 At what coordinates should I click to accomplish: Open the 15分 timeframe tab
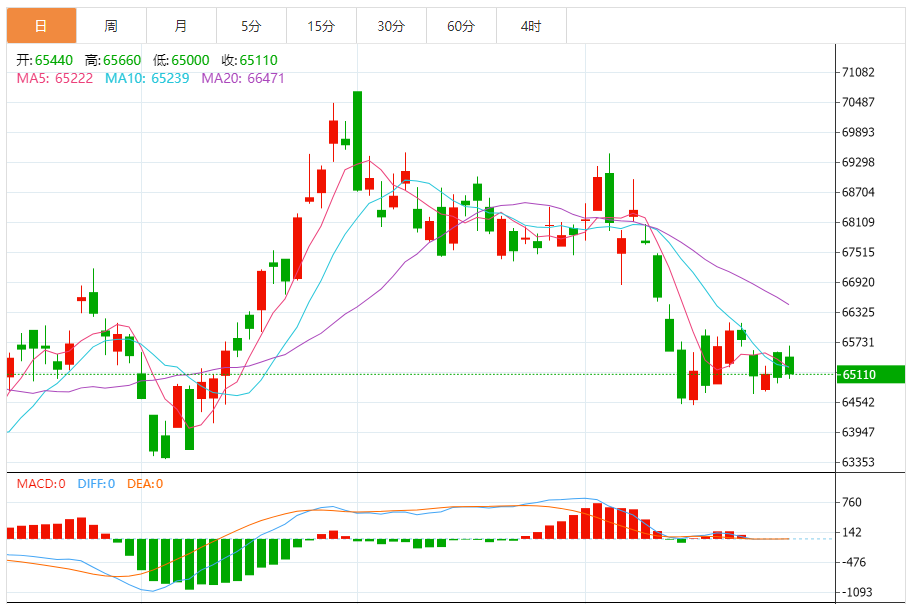[321, 26]
